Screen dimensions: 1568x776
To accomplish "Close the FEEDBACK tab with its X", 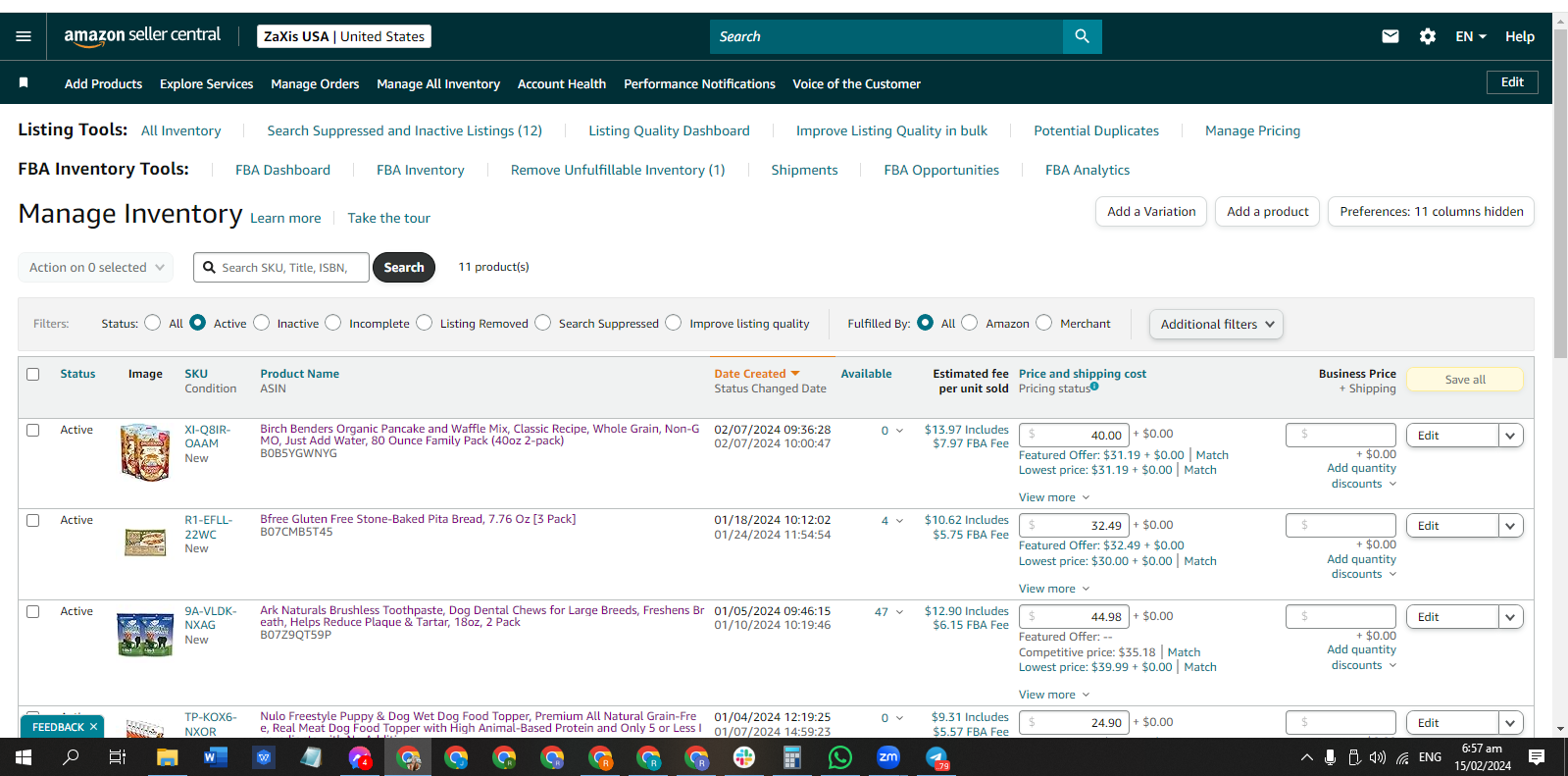I will [94, 727].
